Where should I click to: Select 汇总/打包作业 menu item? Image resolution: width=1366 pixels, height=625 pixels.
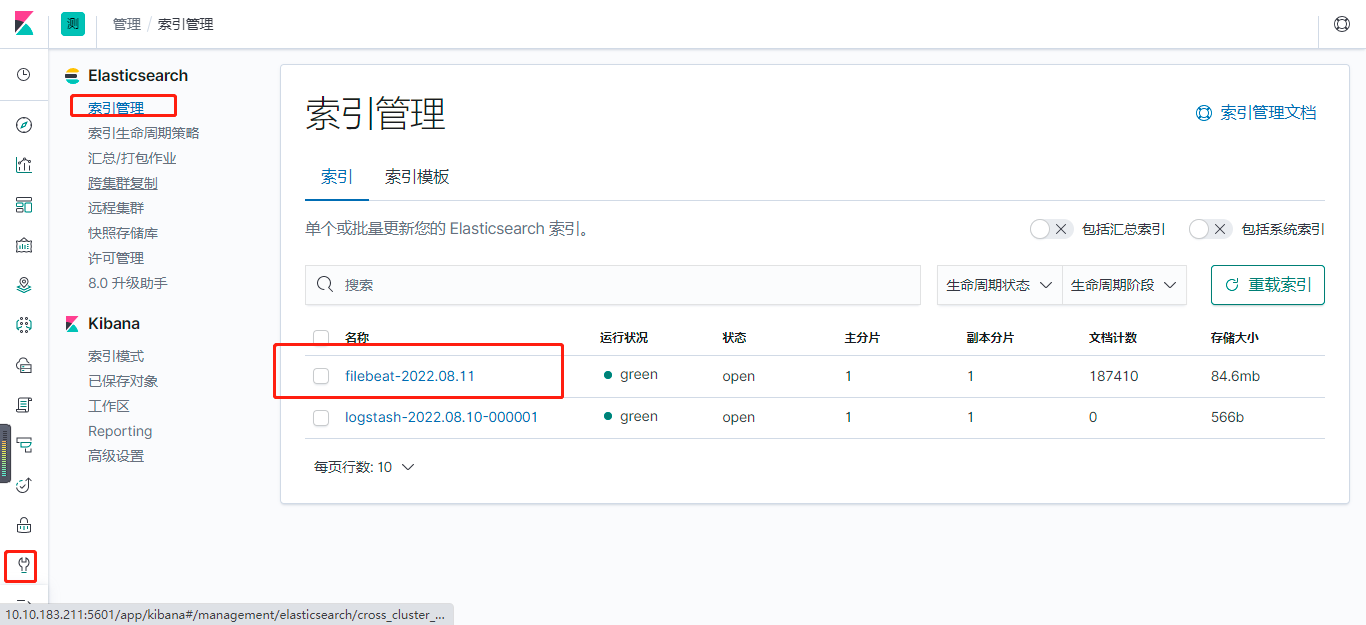pos(132,158)
